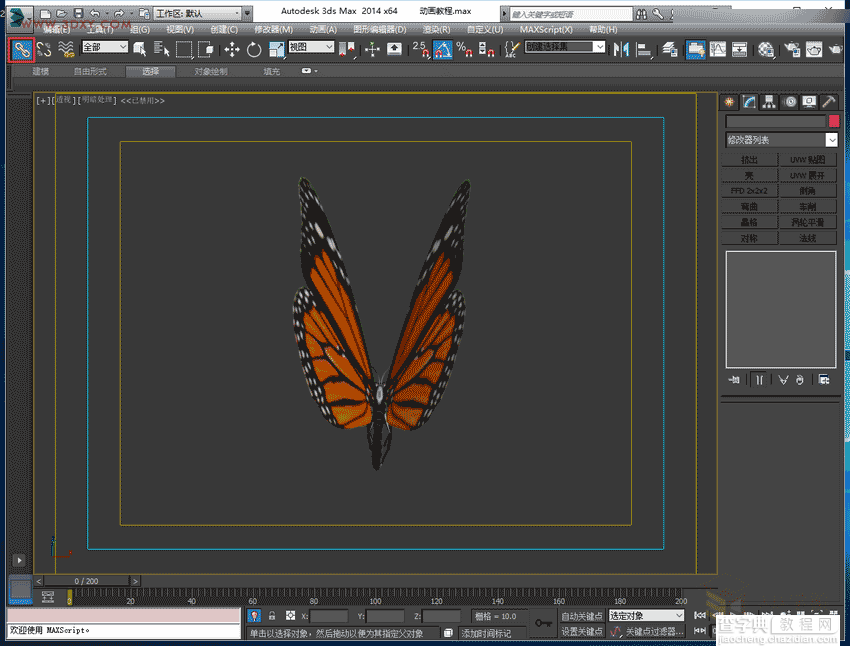Click the Align tool icon
The image size is (850, 646).
click(643, 50)
